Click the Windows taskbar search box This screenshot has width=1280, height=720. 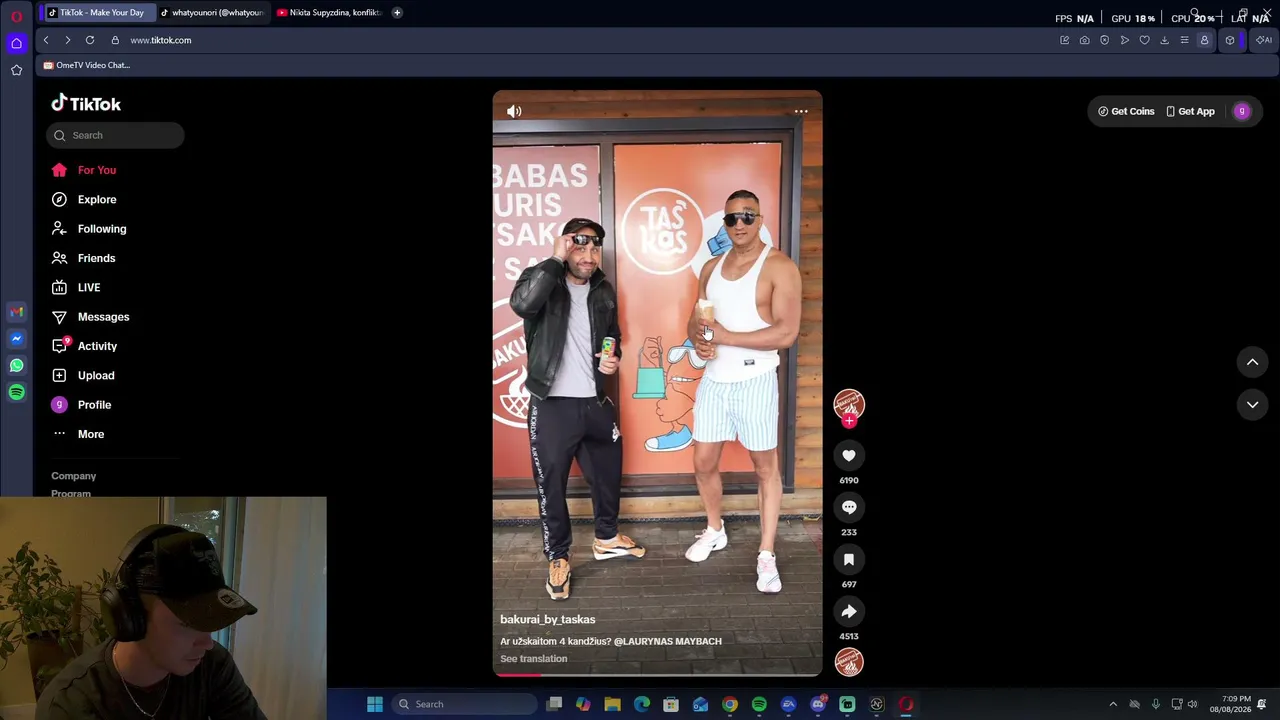click(x=464, y=704)
